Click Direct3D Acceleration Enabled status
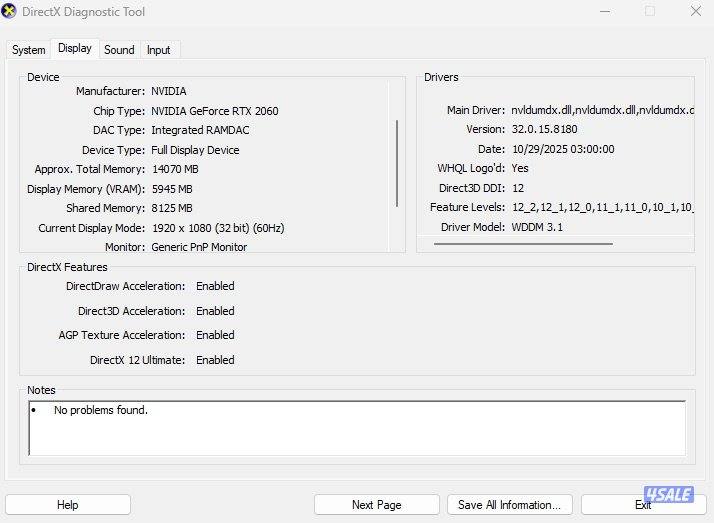The height and width of the screenshot is (523, 714). pos(215,311)
